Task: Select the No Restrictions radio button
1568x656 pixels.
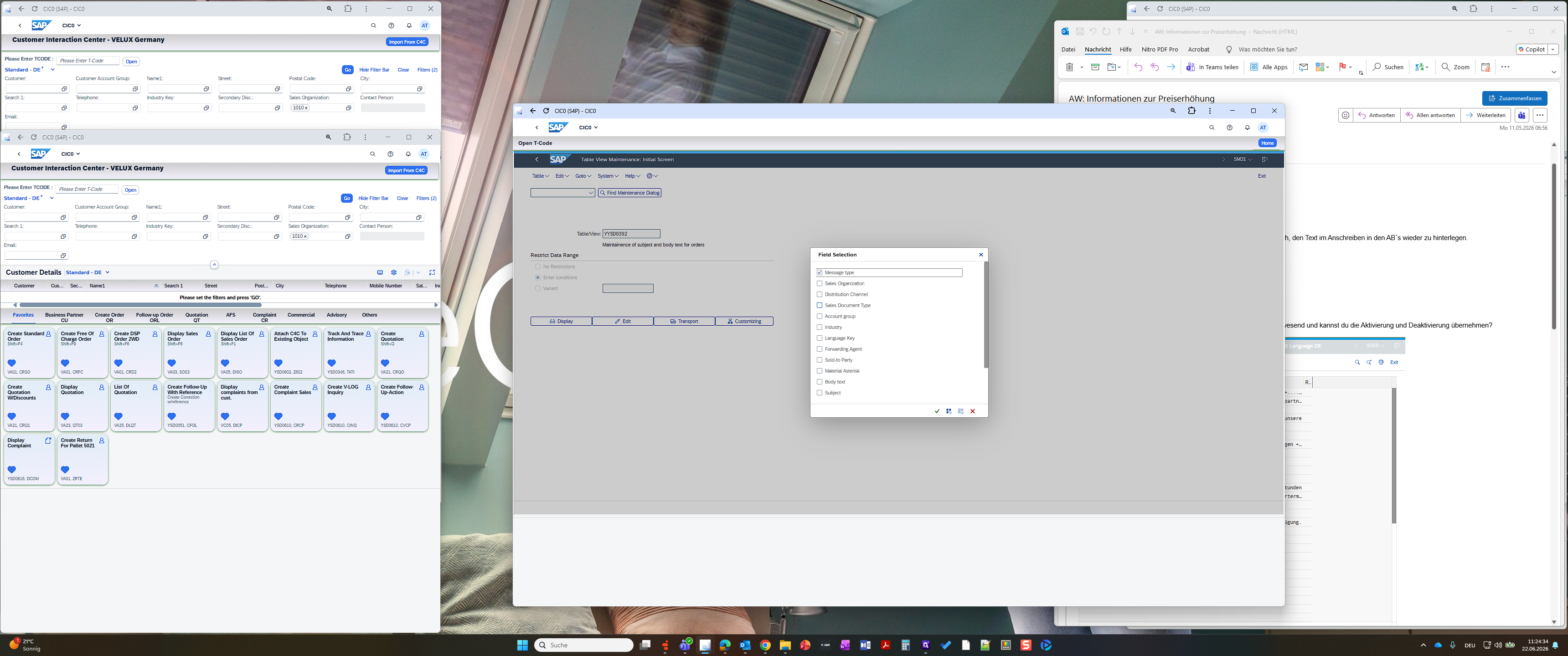Action: 537,266
